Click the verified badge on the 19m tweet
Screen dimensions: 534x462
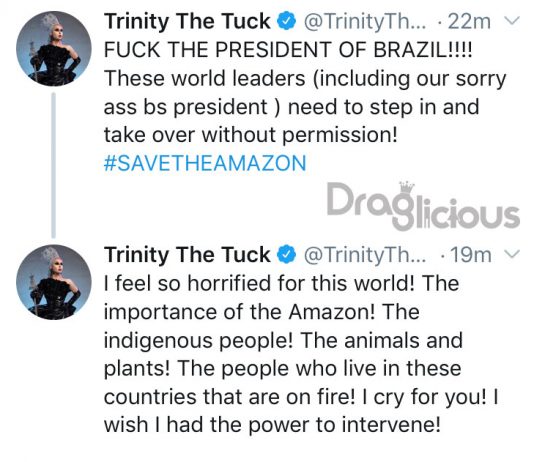tap(287, 255)
